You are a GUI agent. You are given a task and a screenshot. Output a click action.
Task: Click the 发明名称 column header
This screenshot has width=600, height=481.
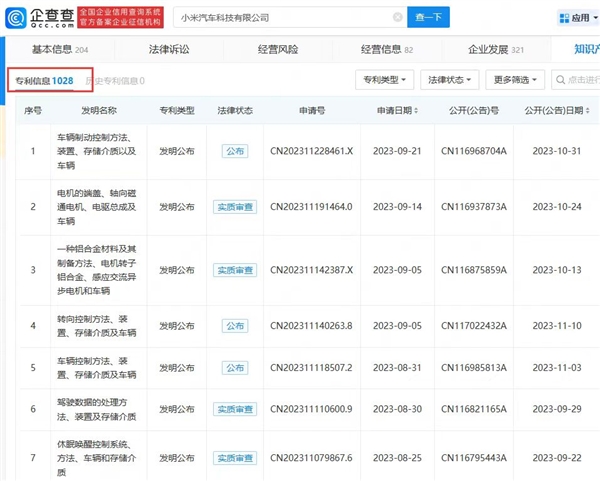tap(99, 111)
